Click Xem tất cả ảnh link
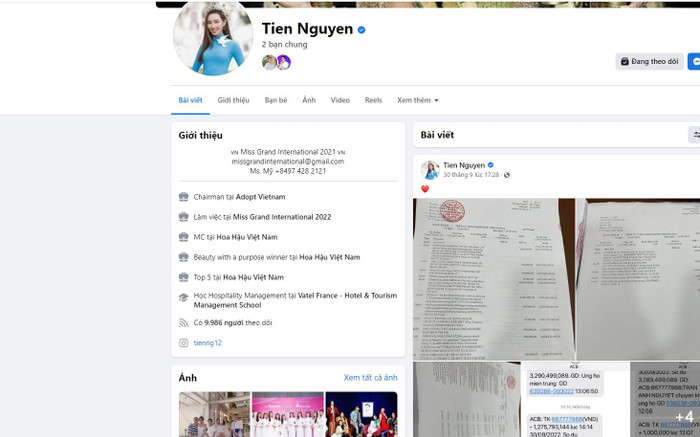The height and width of the screenshot is (437, 700). 370,378
